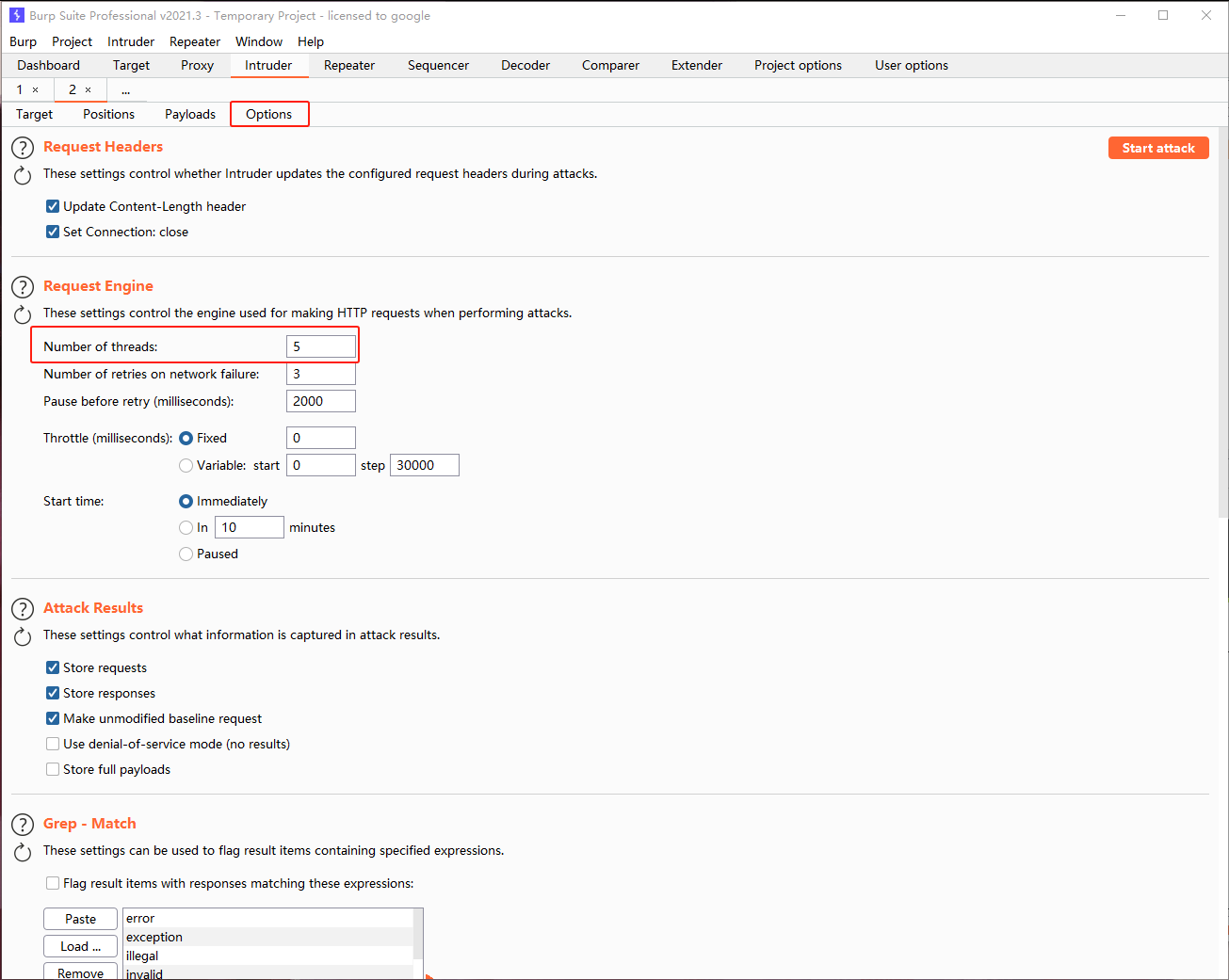
Task: Uncheck Update Content-Length header
Action: (x=53, y=206)
